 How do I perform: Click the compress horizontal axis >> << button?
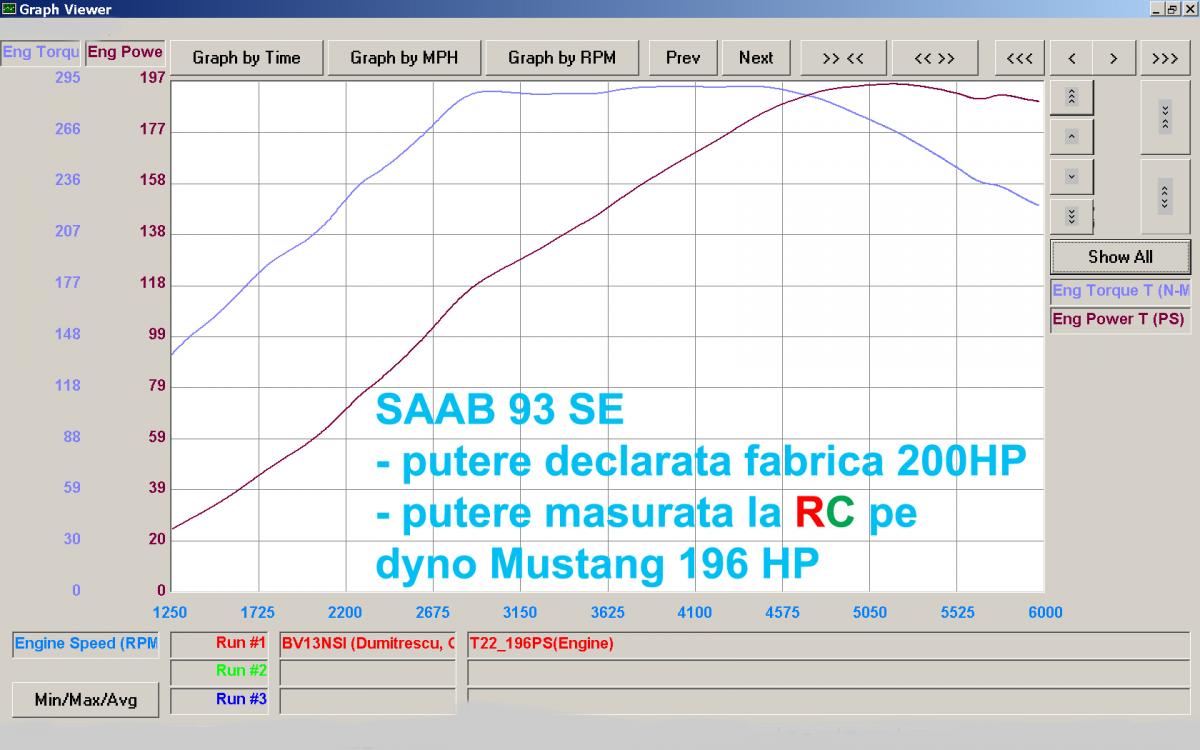pos(843,58)
